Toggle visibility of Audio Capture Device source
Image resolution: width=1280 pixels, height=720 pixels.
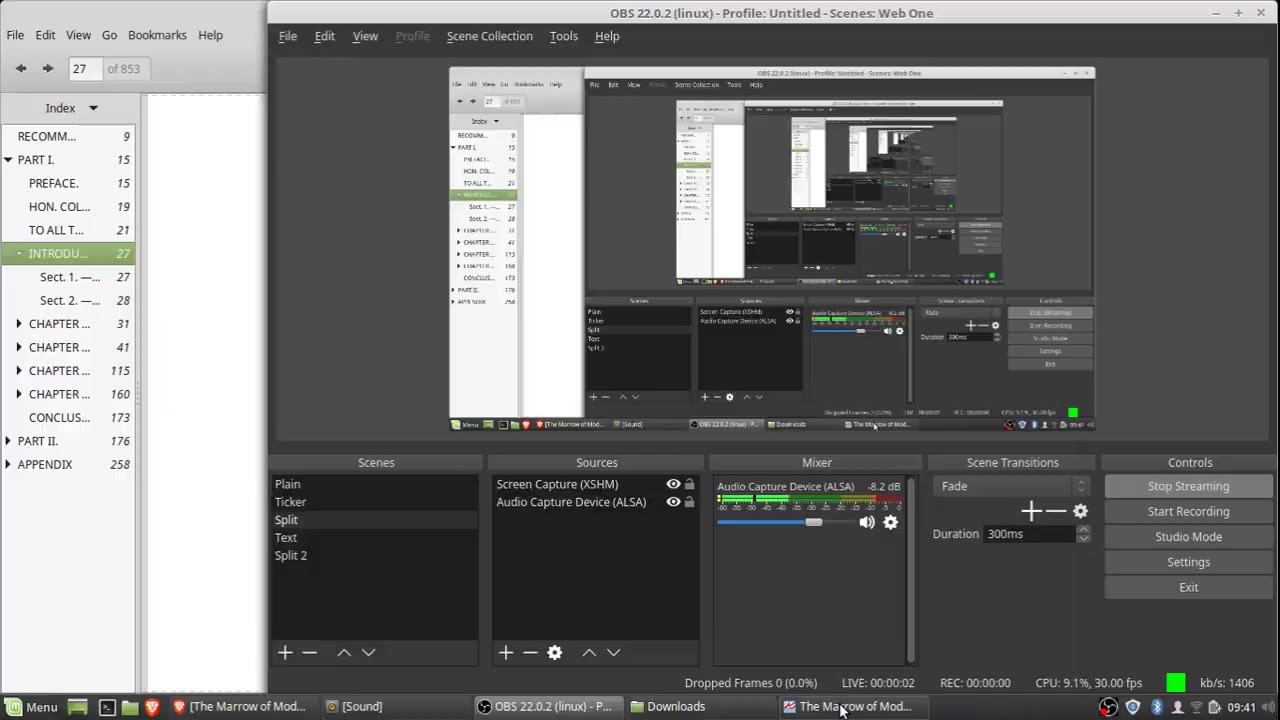pyautogui.click(x=674, y=502)
